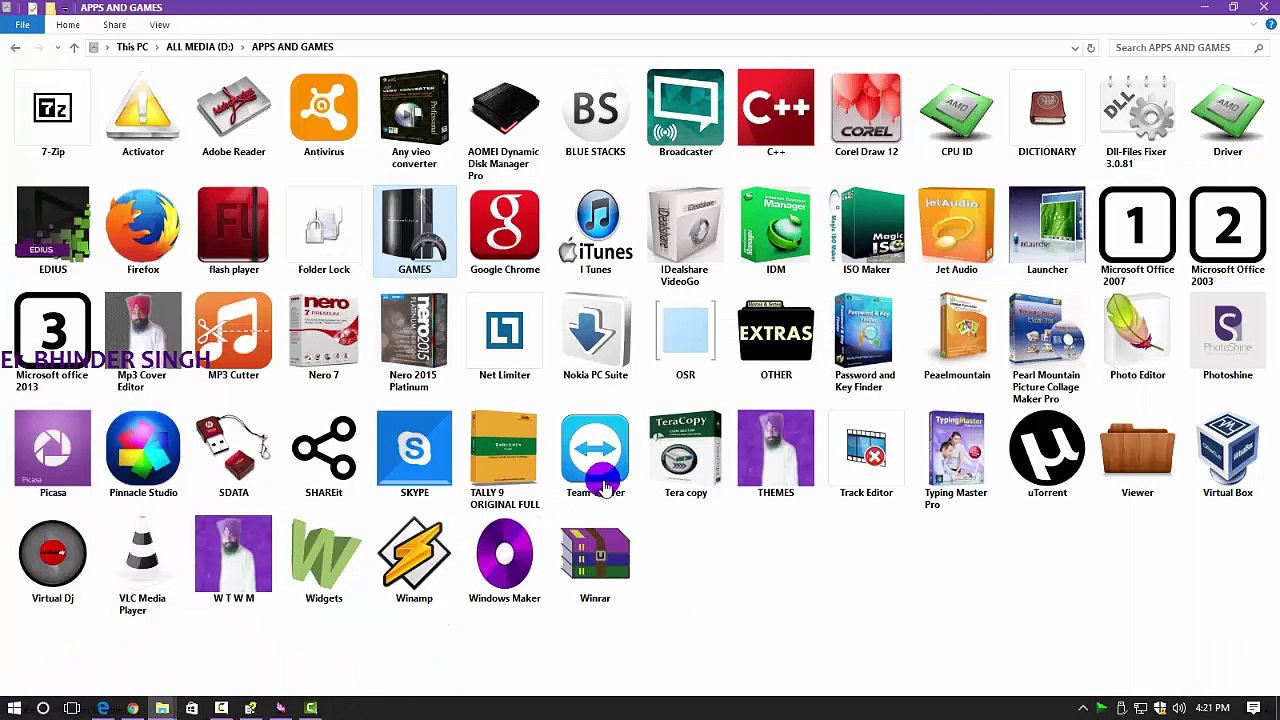Image resolution: width=1280 pixels, height=720 pixels.
Task: Open the BLUE STACKS folder
Action: point(595,113)
